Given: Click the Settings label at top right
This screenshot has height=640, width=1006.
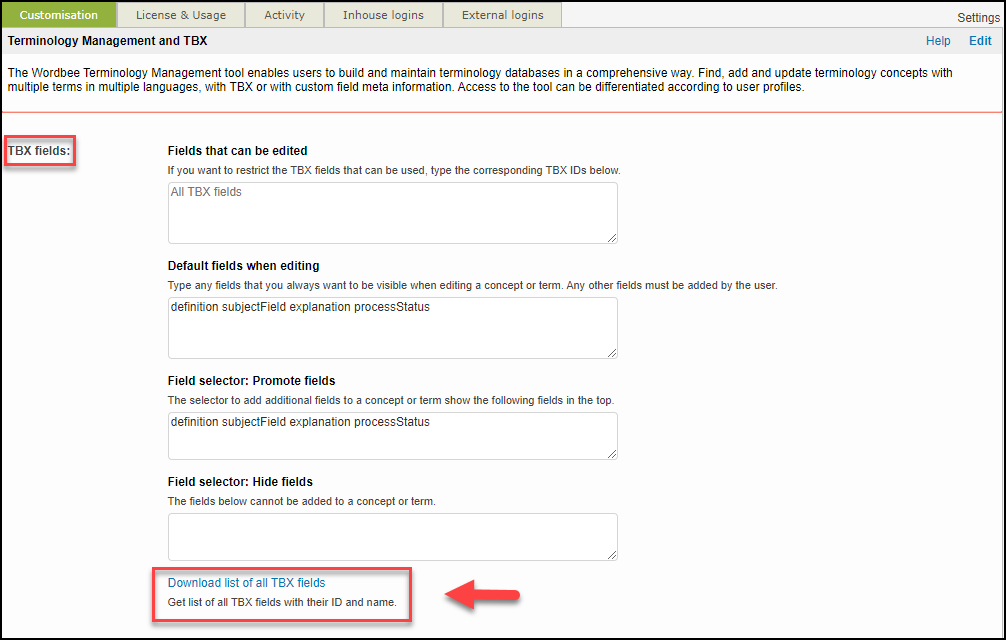Looking at the screenshot, I should tap(977, 18).
